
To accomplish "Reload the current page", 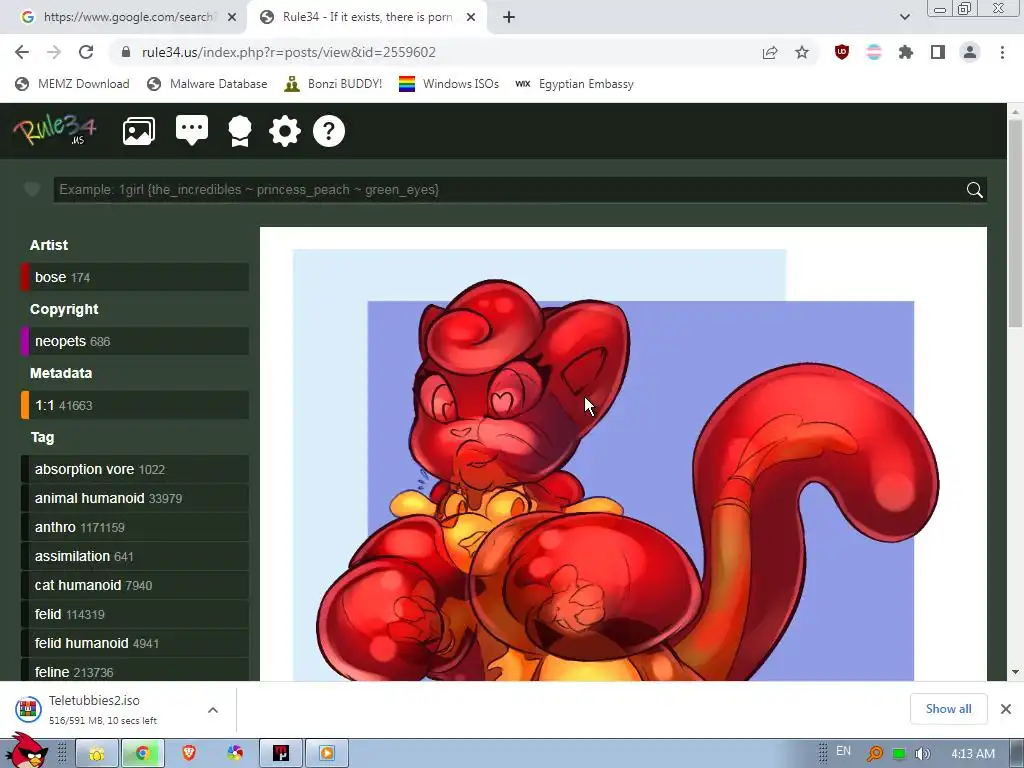I will coord(86,52).
